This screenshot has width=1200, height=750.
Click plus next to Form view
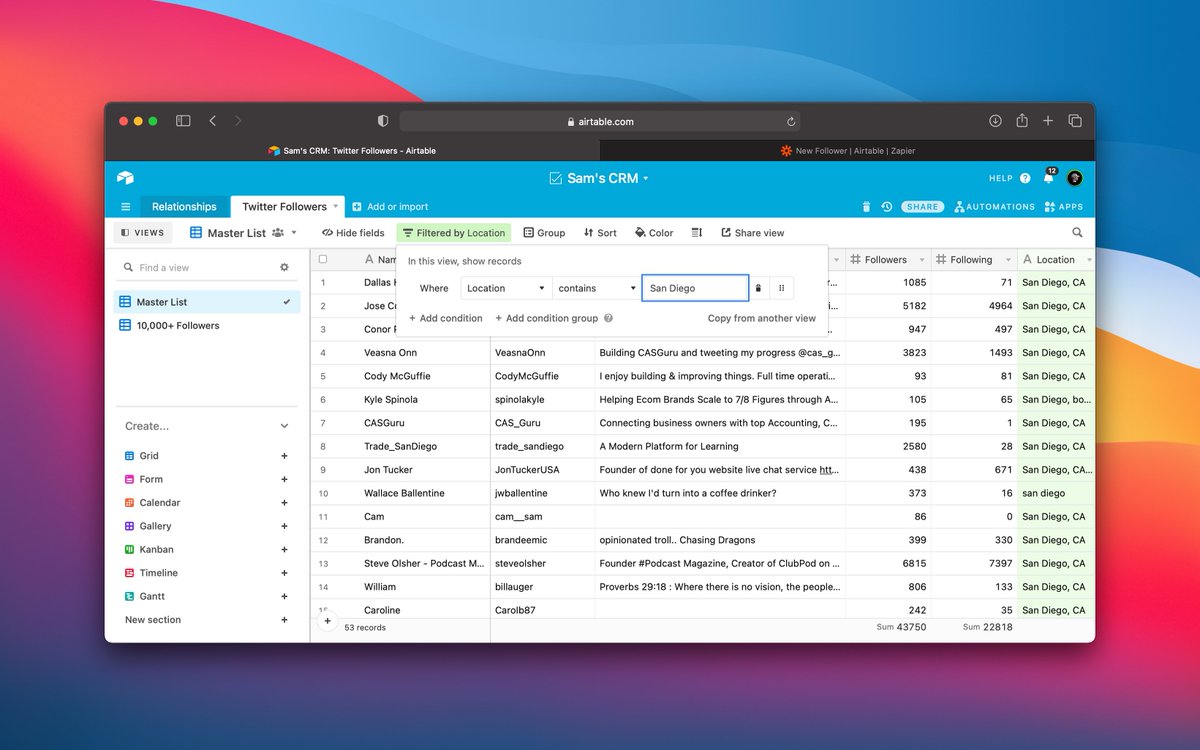pyautogui.click(x=284, y=479)
